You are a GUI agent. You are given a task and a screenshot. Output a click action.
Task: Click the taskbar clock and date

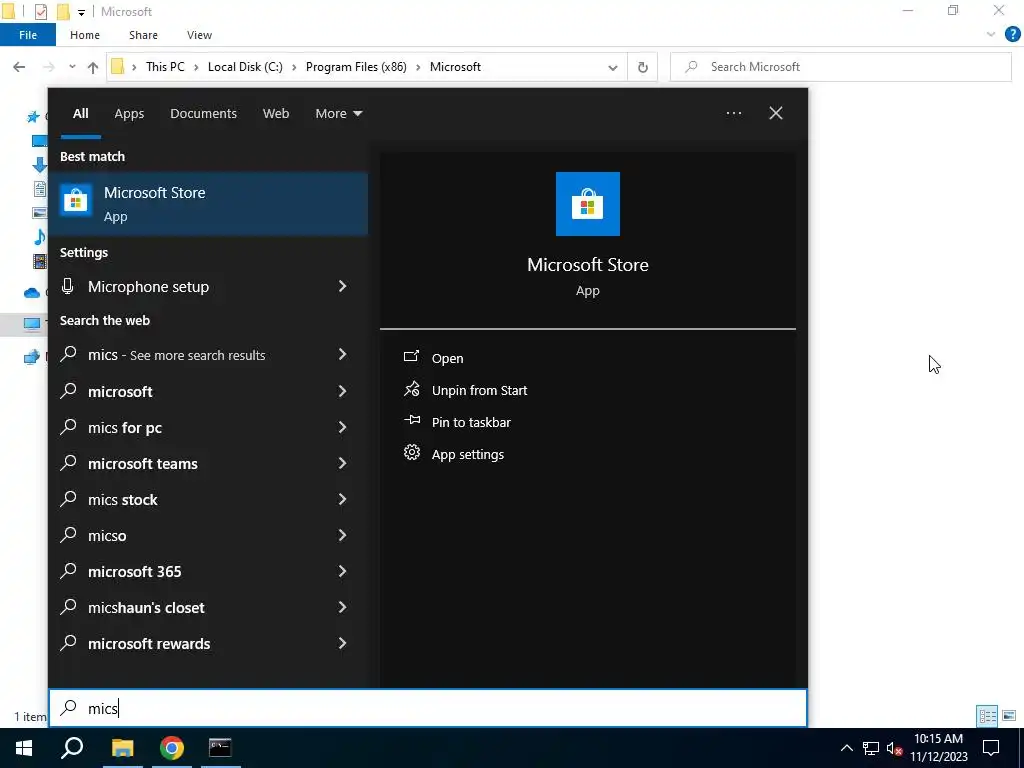(938, 748)
